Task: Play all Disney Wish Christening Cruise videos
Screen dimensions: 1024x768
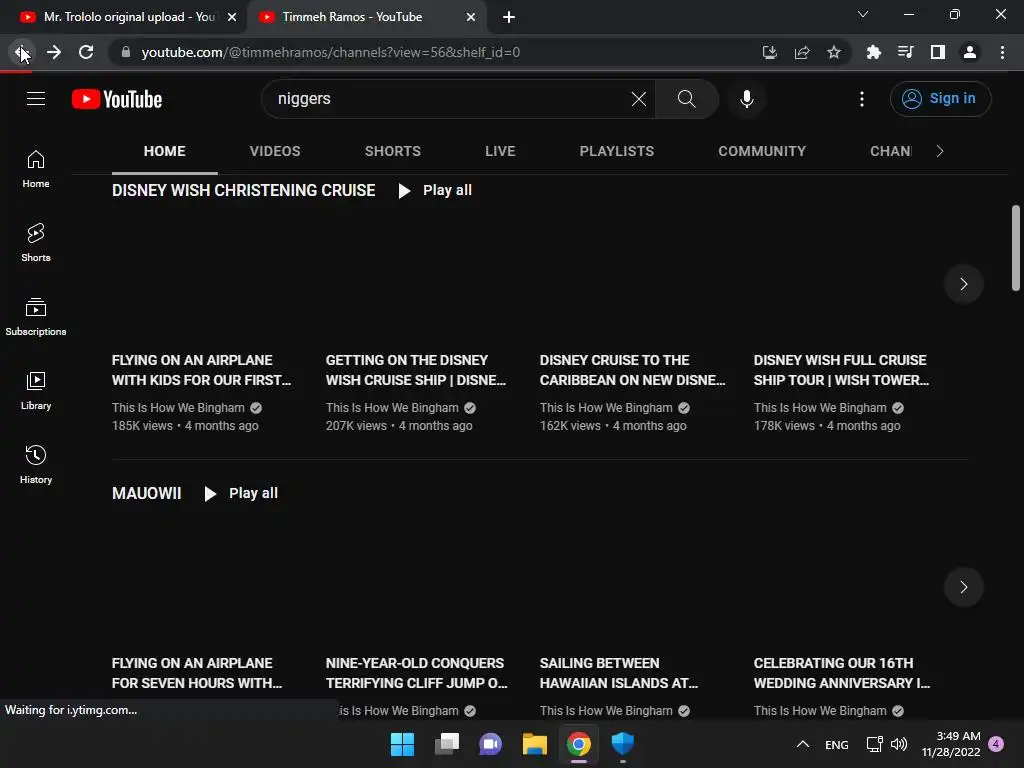Action: click(435, 191)
